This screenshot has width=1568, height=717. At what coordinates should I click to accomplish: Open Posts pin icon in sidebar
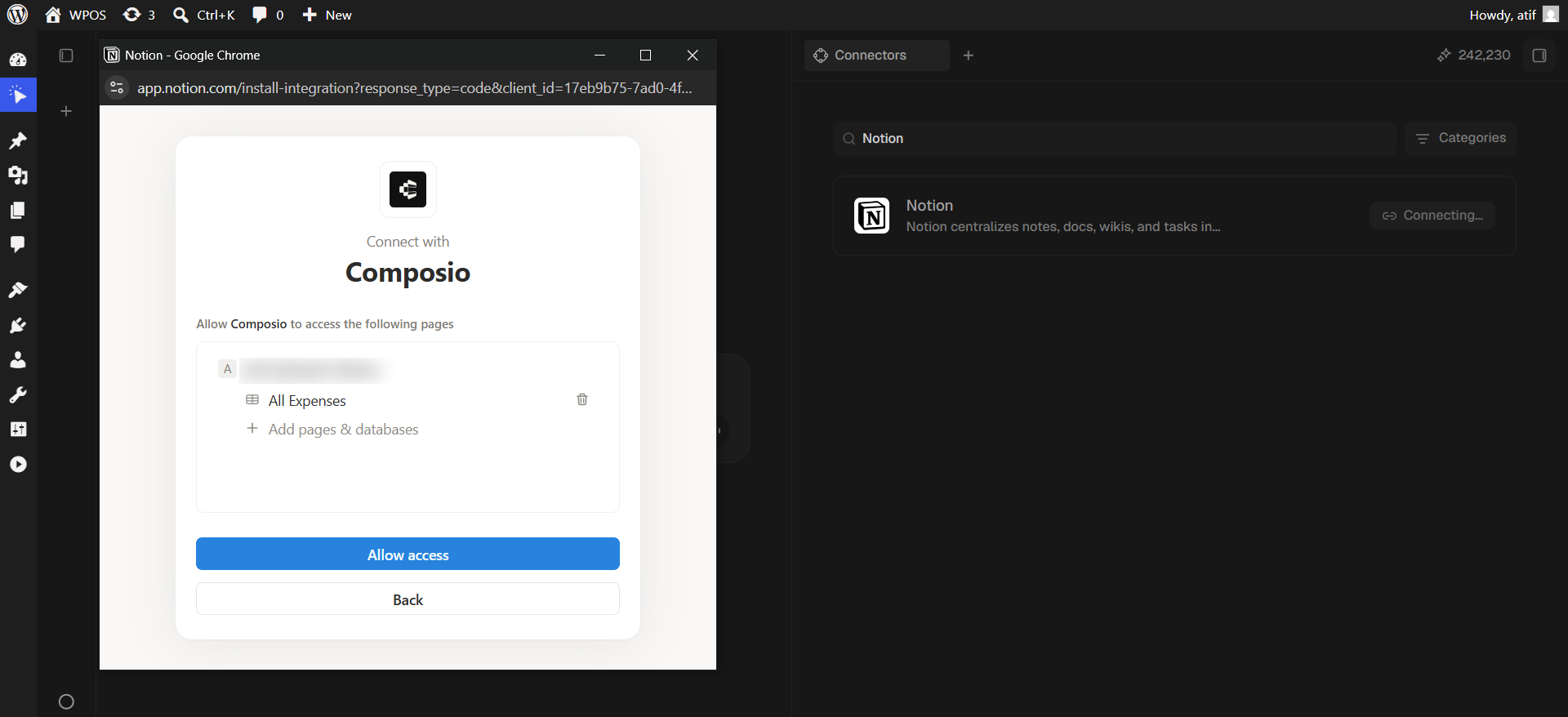[x=18, y=140]
